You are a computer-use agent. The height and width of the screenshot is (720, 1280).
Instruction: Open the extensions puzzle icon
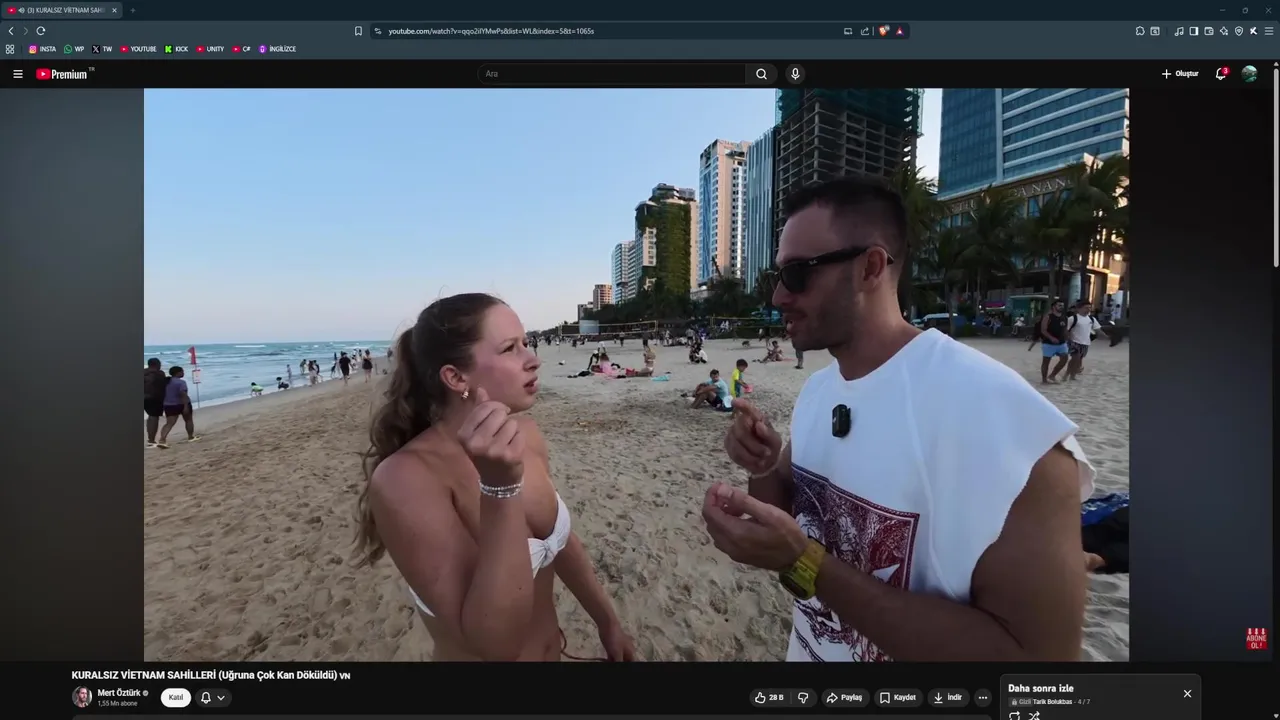(x=1140, y=31)
